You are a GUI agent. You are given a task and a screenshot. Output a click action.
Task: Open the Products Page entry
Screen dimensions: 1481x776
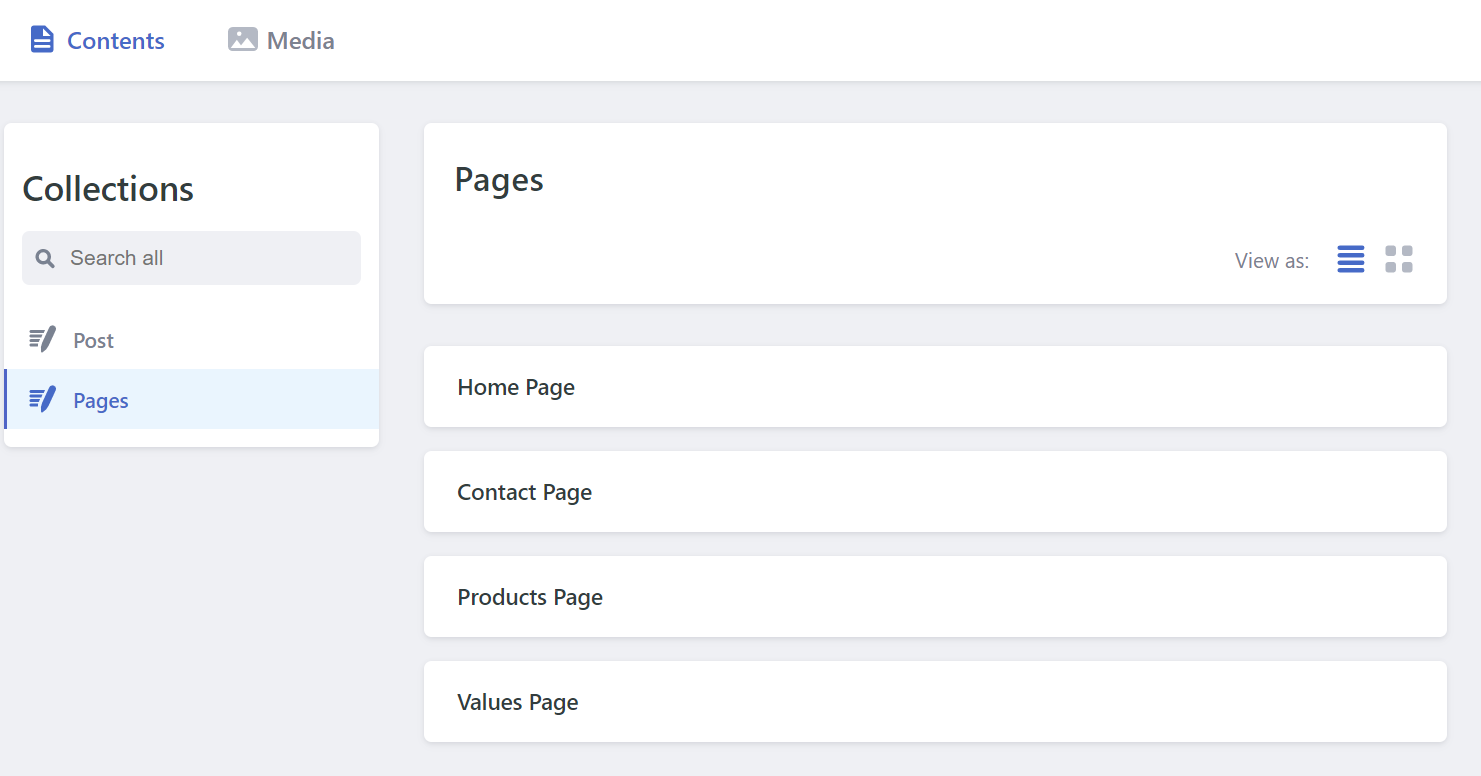click(530, 597)
